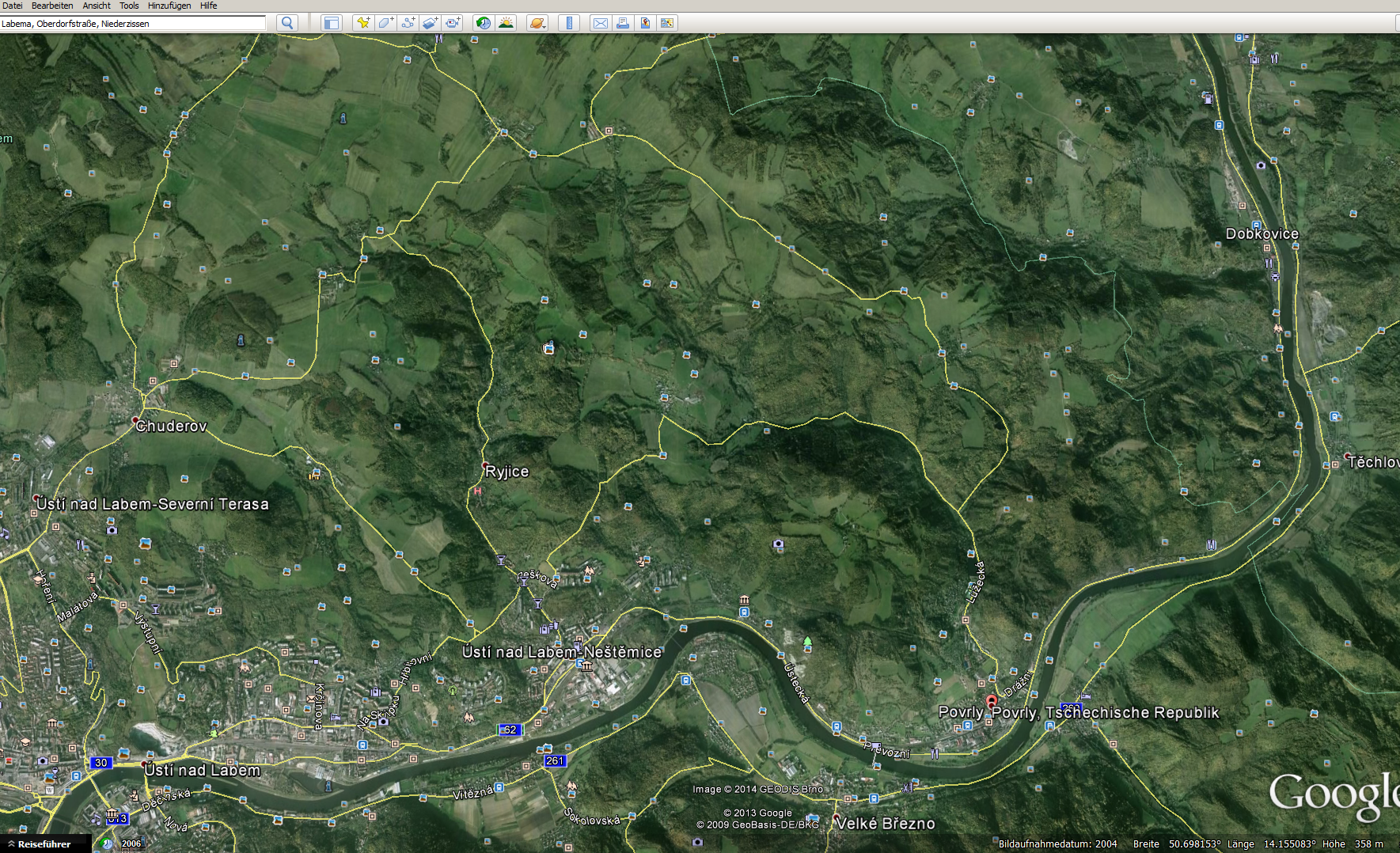View in Google Maps toolbar icon
The width and height of the screenshot is (1400, 853).
[667, 23]
